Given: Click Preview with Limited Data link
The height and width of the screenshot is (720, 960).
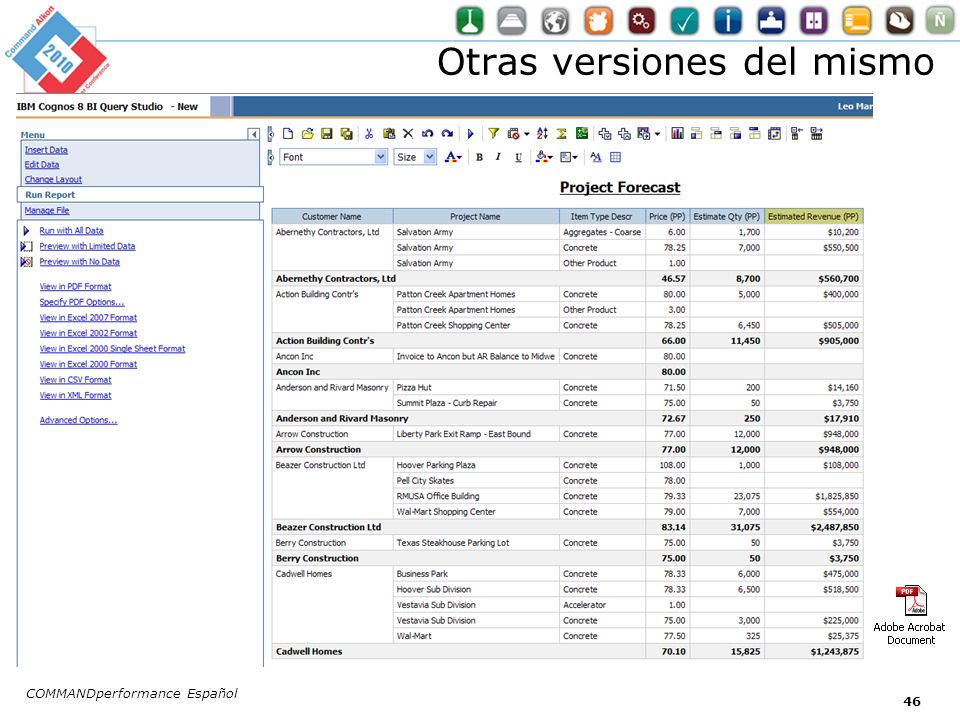Looking at the screenshot, I should click(88, 246).
